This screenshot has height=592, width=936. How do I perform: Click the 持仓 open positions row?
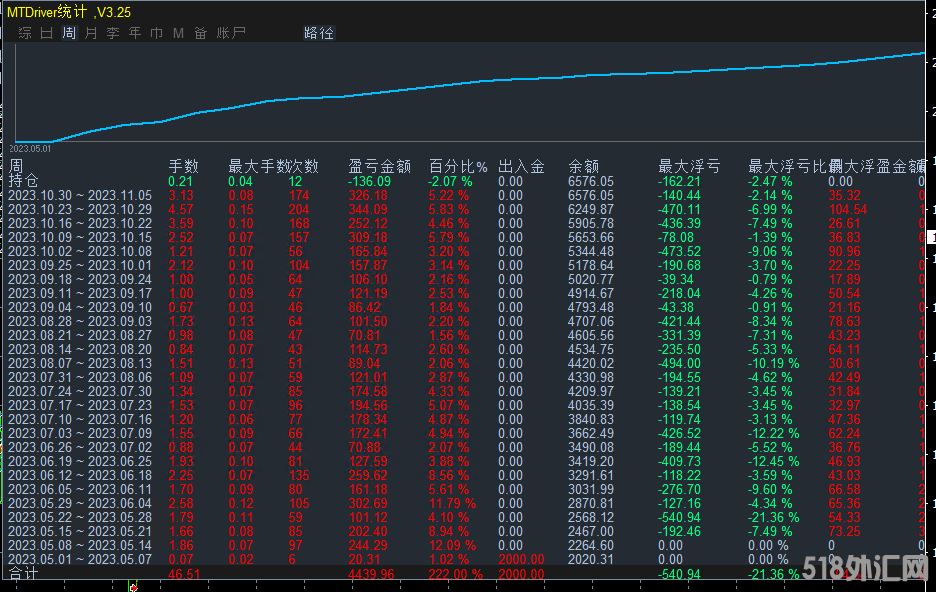[x=24, y=181]
